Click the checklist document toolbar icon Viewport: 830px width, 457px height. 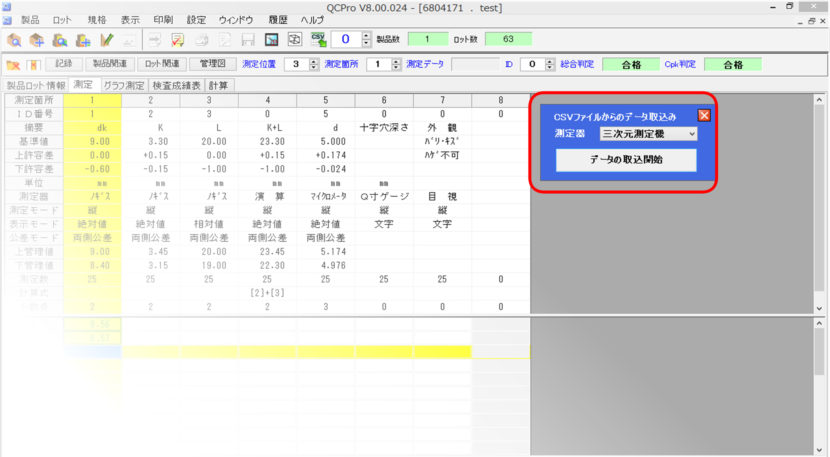point(179,40)
